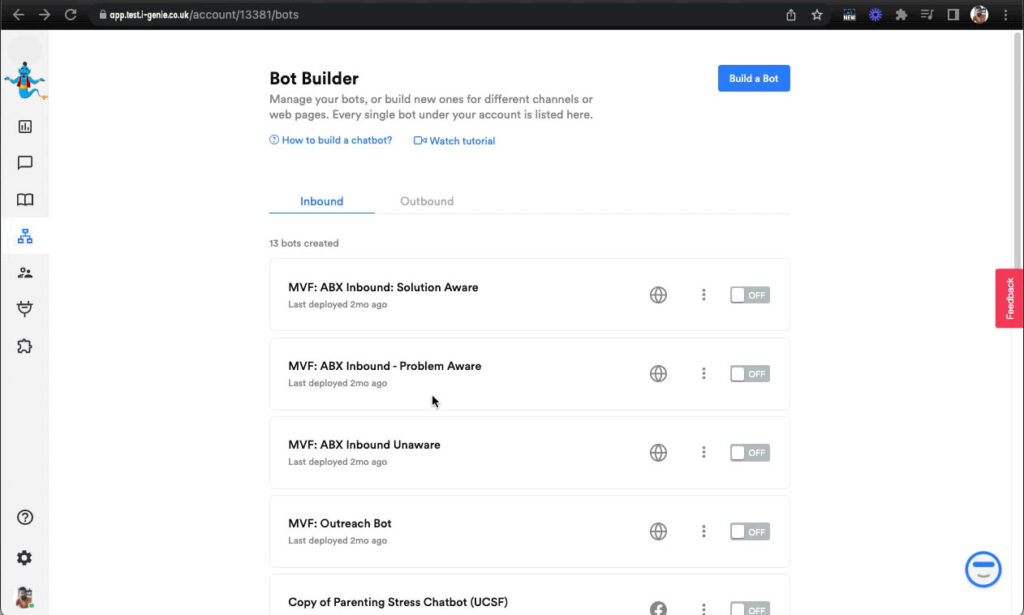The width and height of the screenshot is (1024, 615).
Task: Click the red Feedback side tab
Action: click(1009, 298)
